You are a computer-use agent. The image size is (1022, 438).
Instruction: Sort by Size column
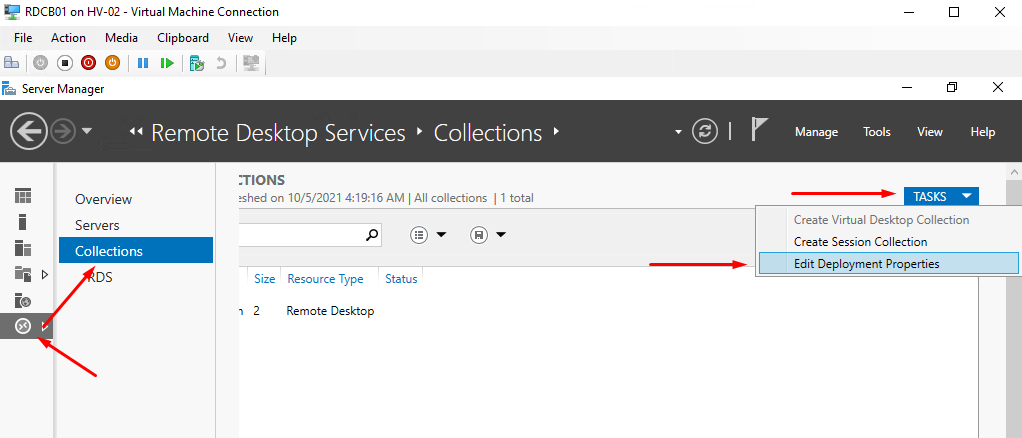point(265,279)
